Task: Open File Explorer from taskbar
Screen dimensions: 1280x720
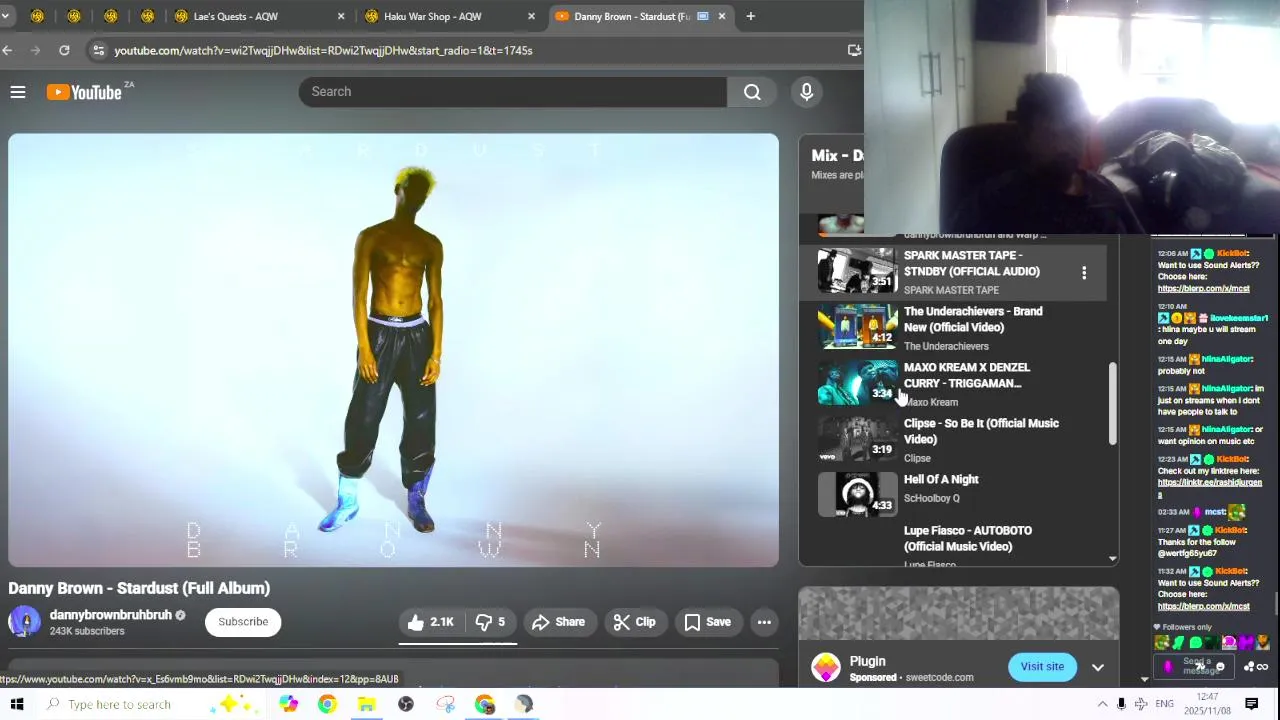Action: click(366, 704)
